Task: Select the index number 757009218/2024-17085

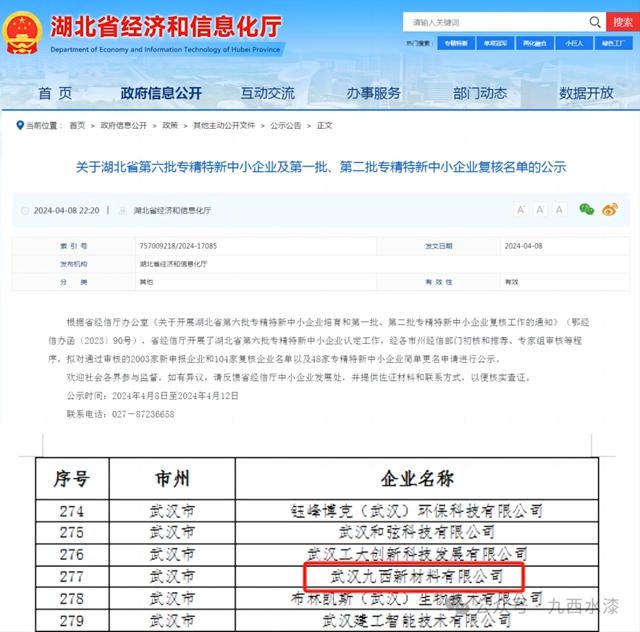Action: pos(178,246)
